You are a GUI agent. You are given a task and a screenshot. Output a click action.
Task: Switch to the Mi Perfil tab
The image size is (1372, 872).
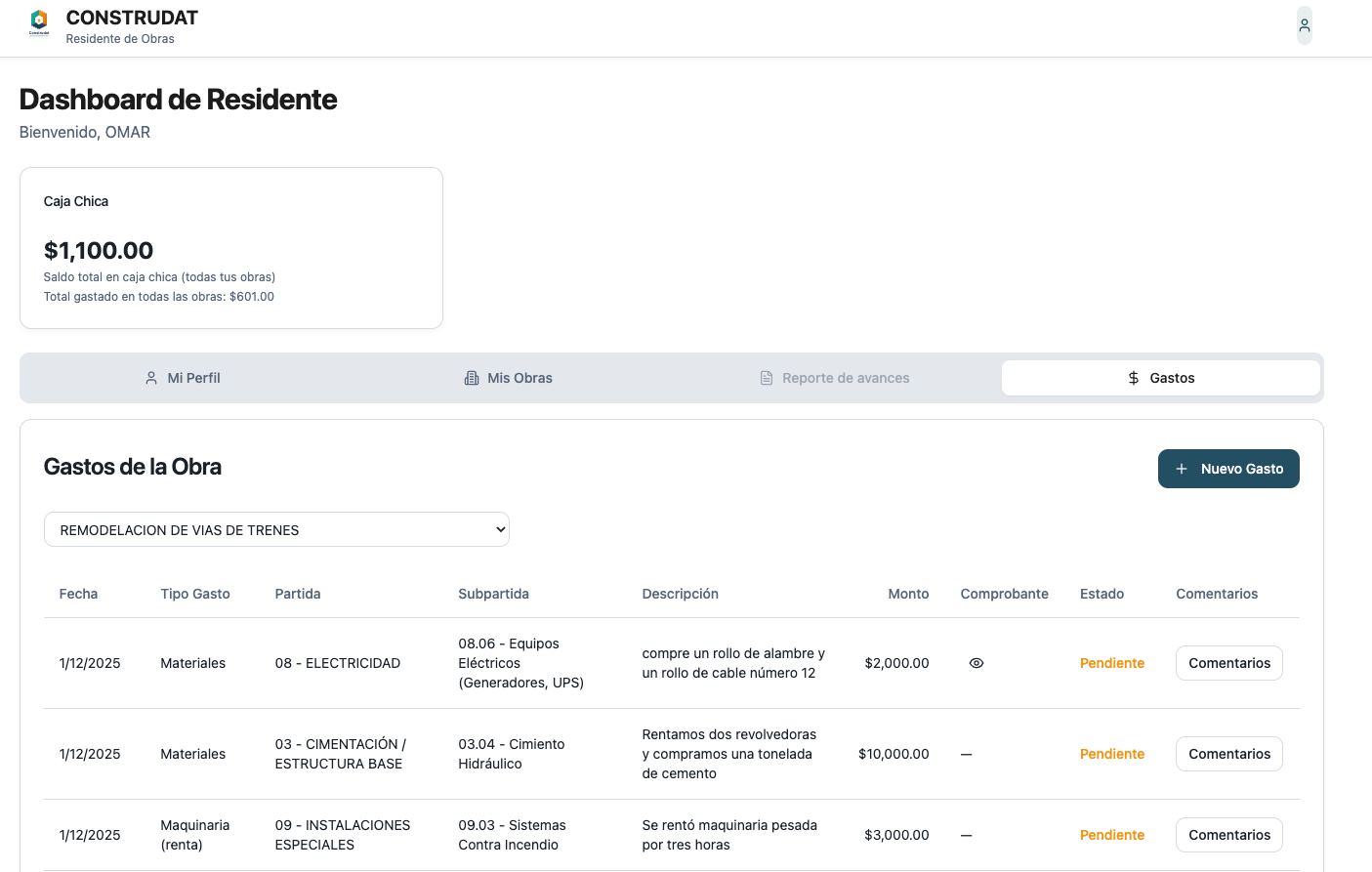(x=183, y=378)
